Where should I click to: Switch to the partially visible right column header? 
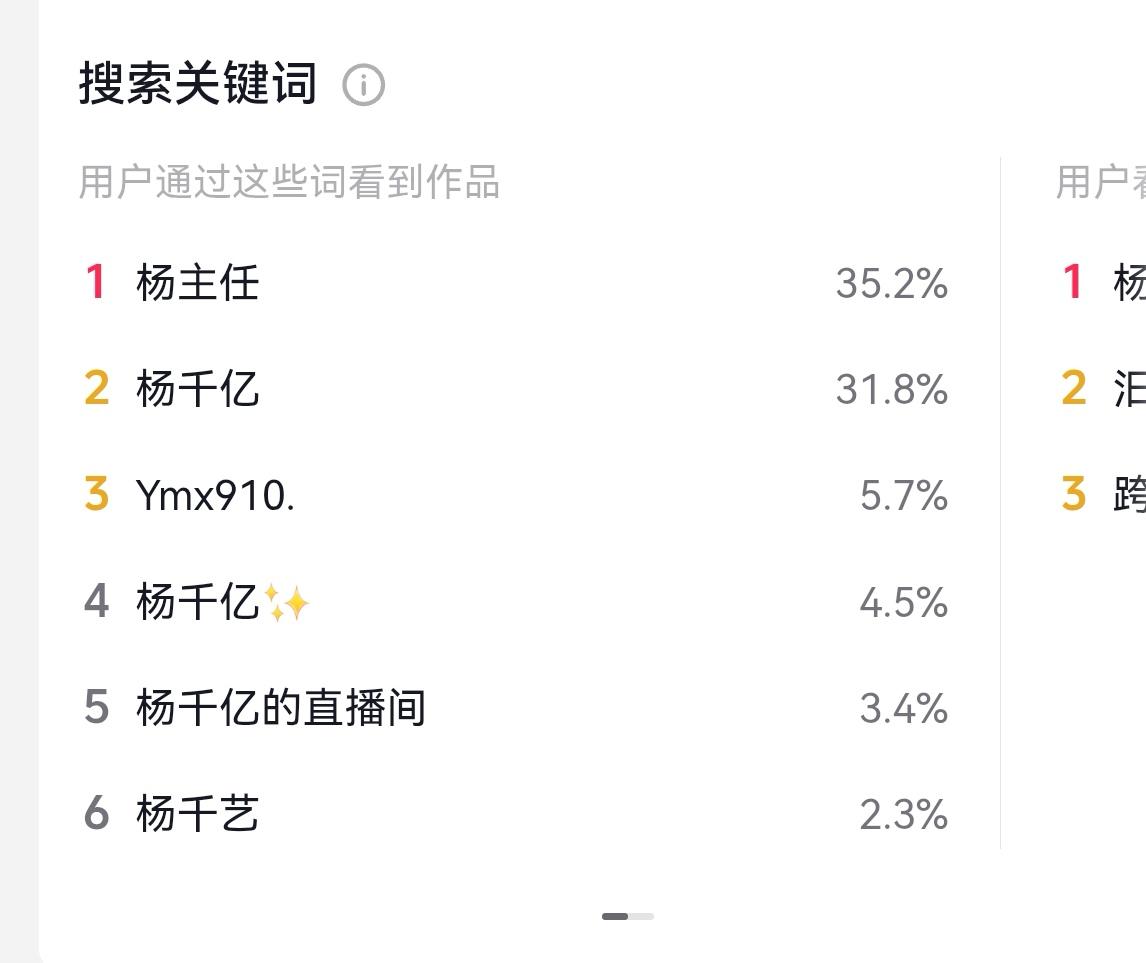1101,182
